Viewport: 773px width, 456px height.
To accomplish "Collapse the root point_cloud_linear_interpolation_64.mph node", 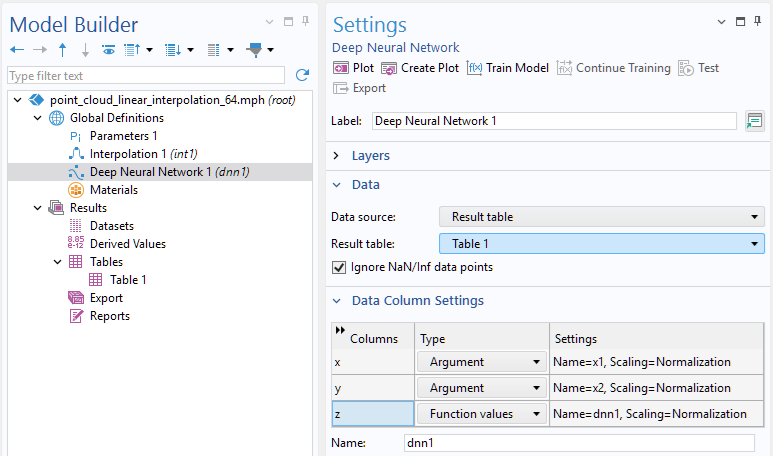I will [18, 100].
